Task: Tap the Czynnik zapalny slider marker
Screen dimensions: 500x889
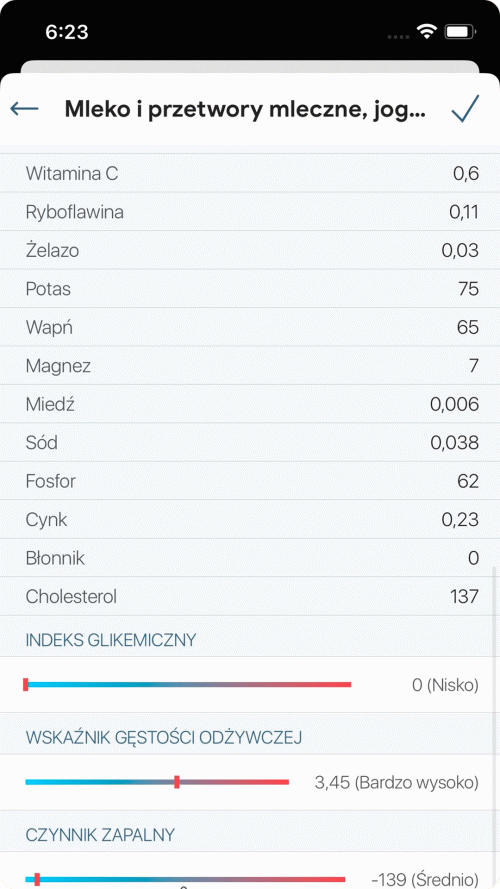Action: coord(37,879)
